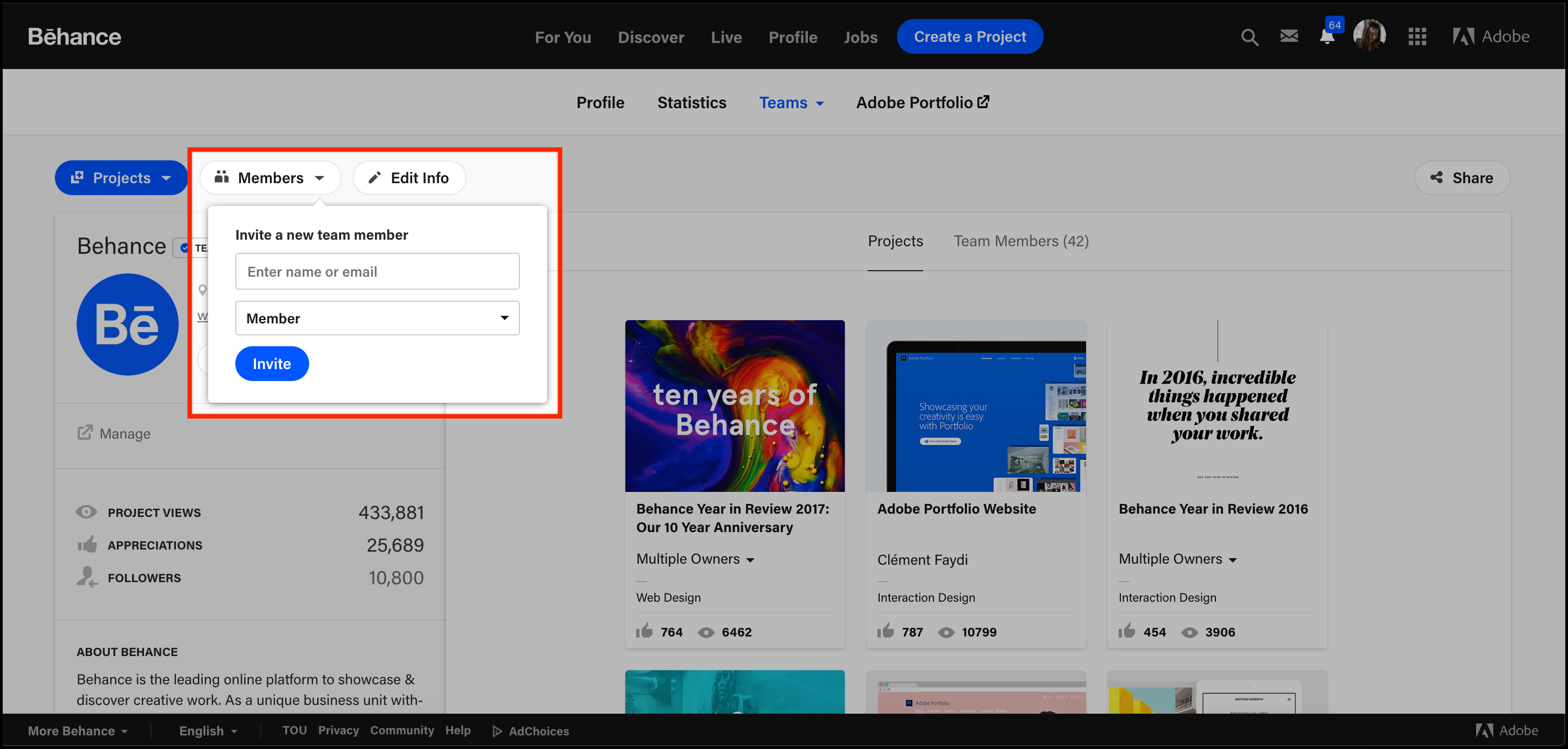This screenshot has width=1568, height=749.
Task: Open Profile in the top navigation
Action: pyautogui.click(x=793, y=37)
